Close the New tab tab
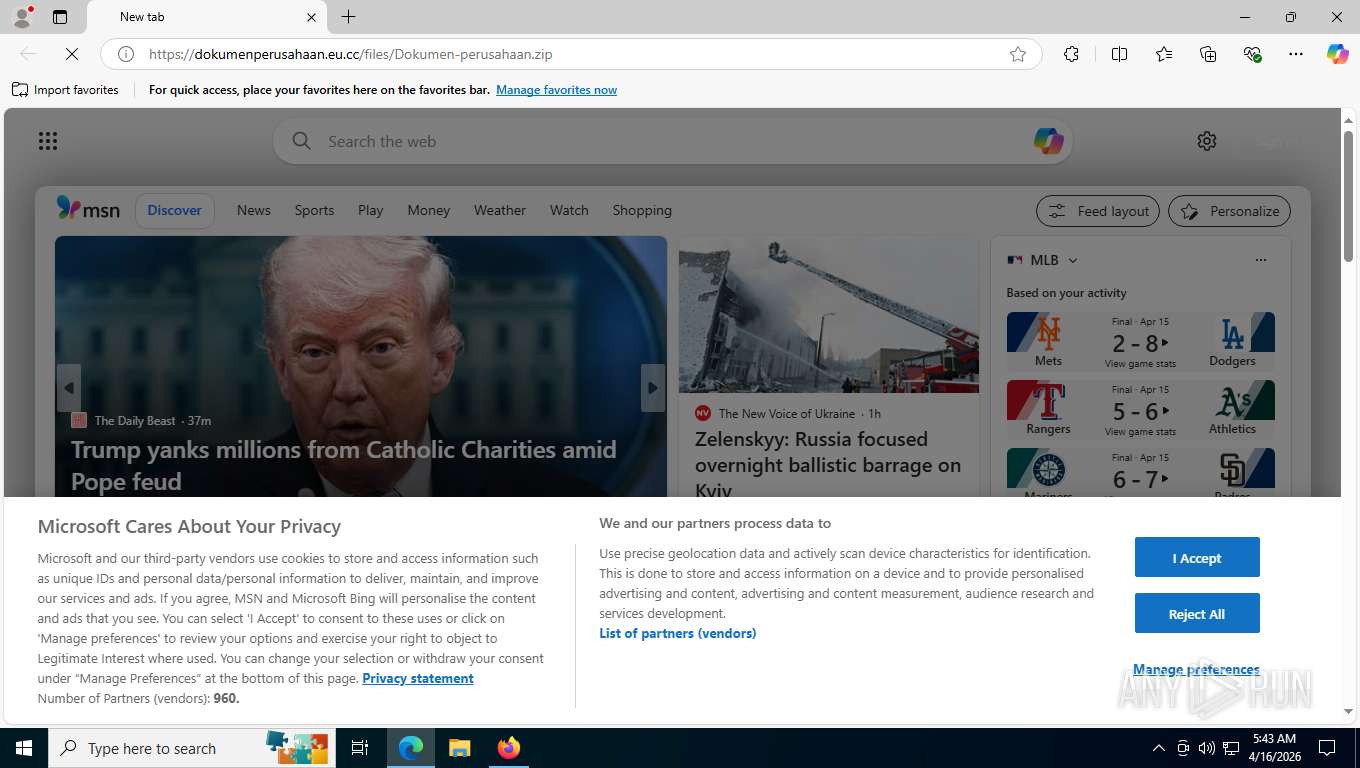The image size is (1360, 768). click(311, 17)
